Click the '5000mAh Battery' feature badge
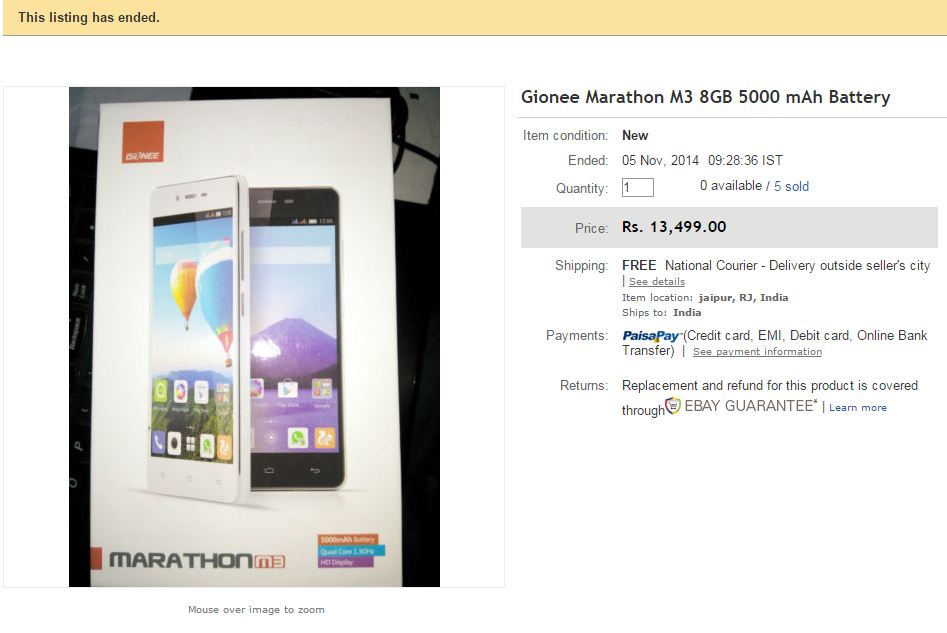Screen dimensions: 947x633 coord(347,539)
